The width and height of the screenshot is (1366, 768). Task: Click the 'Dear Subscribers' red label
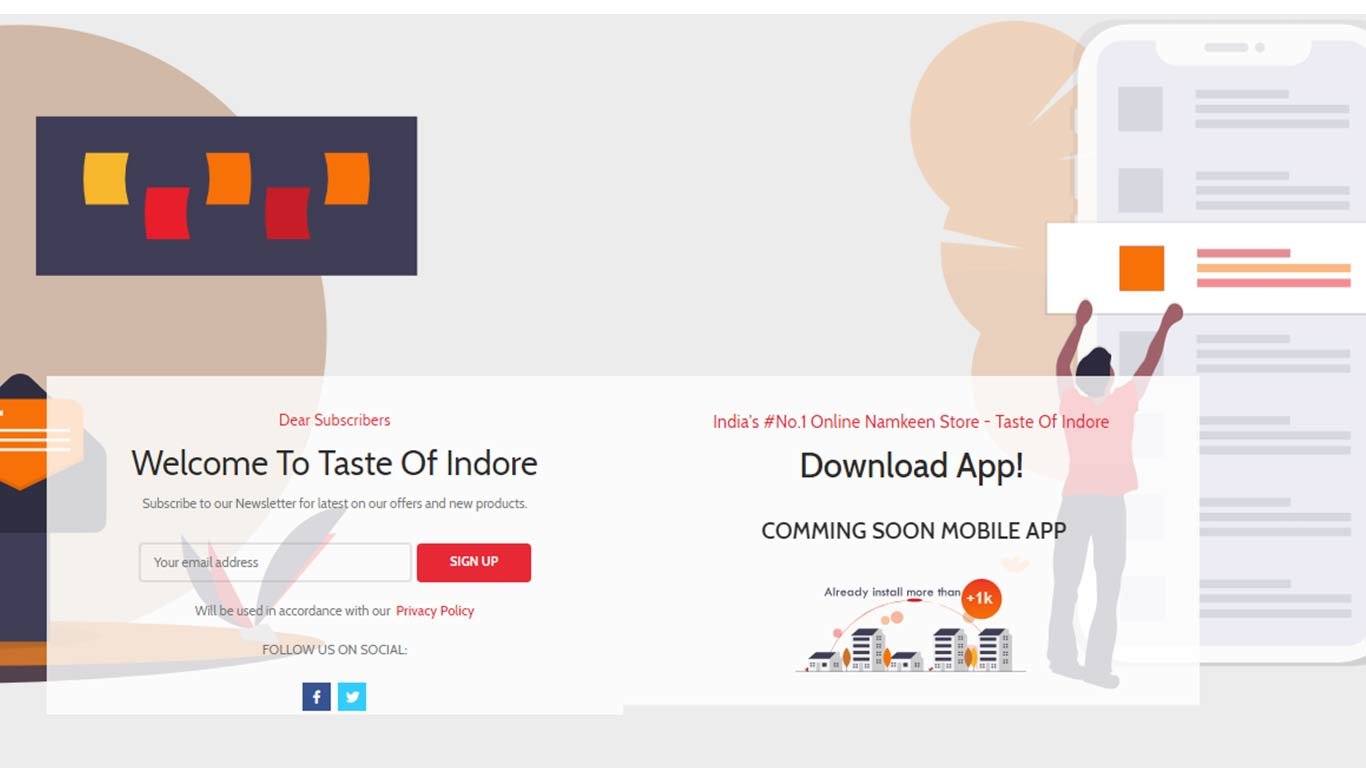(335, 420)
